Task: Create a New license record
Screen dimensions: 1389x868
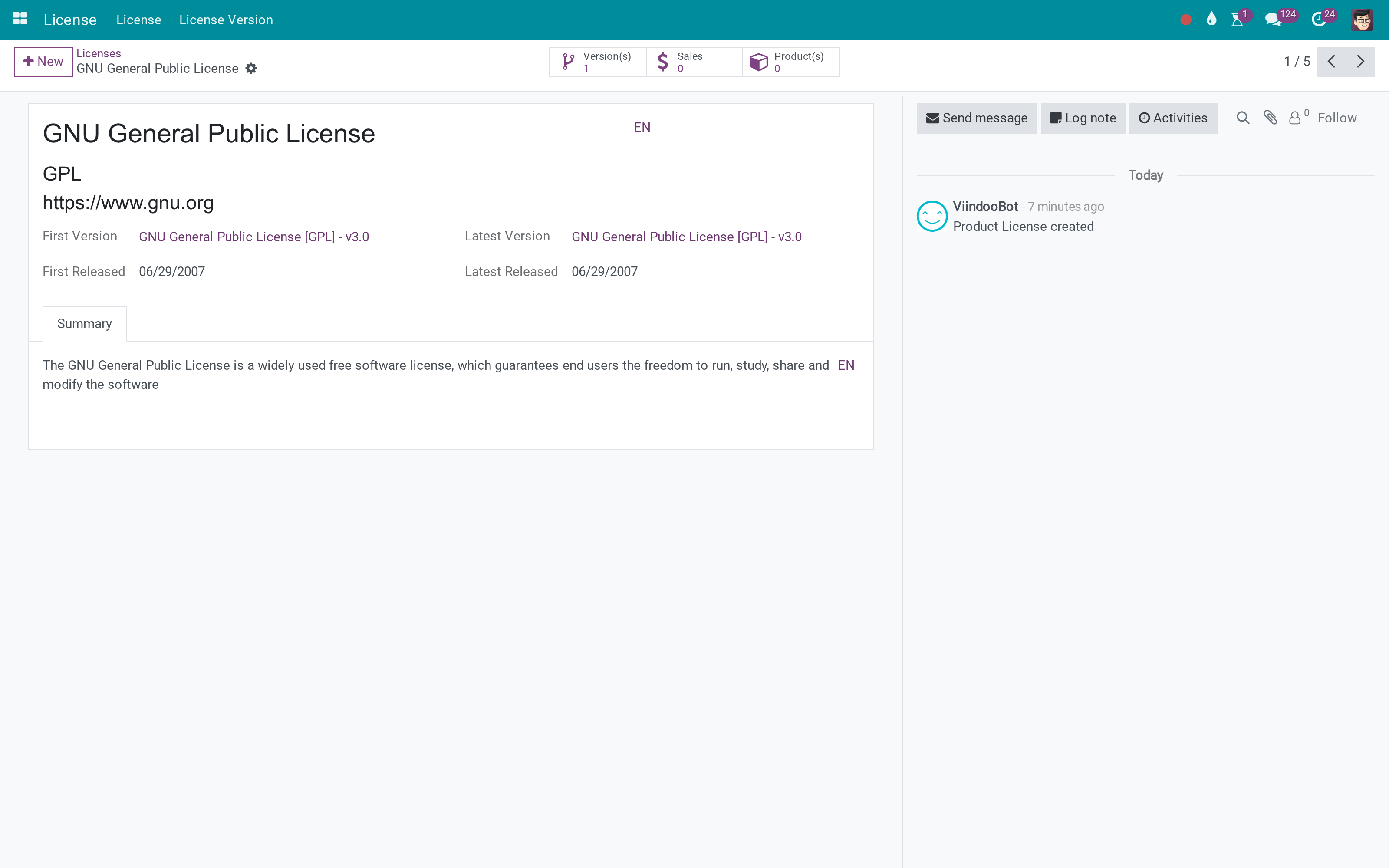Action: [x=43, y=62]
